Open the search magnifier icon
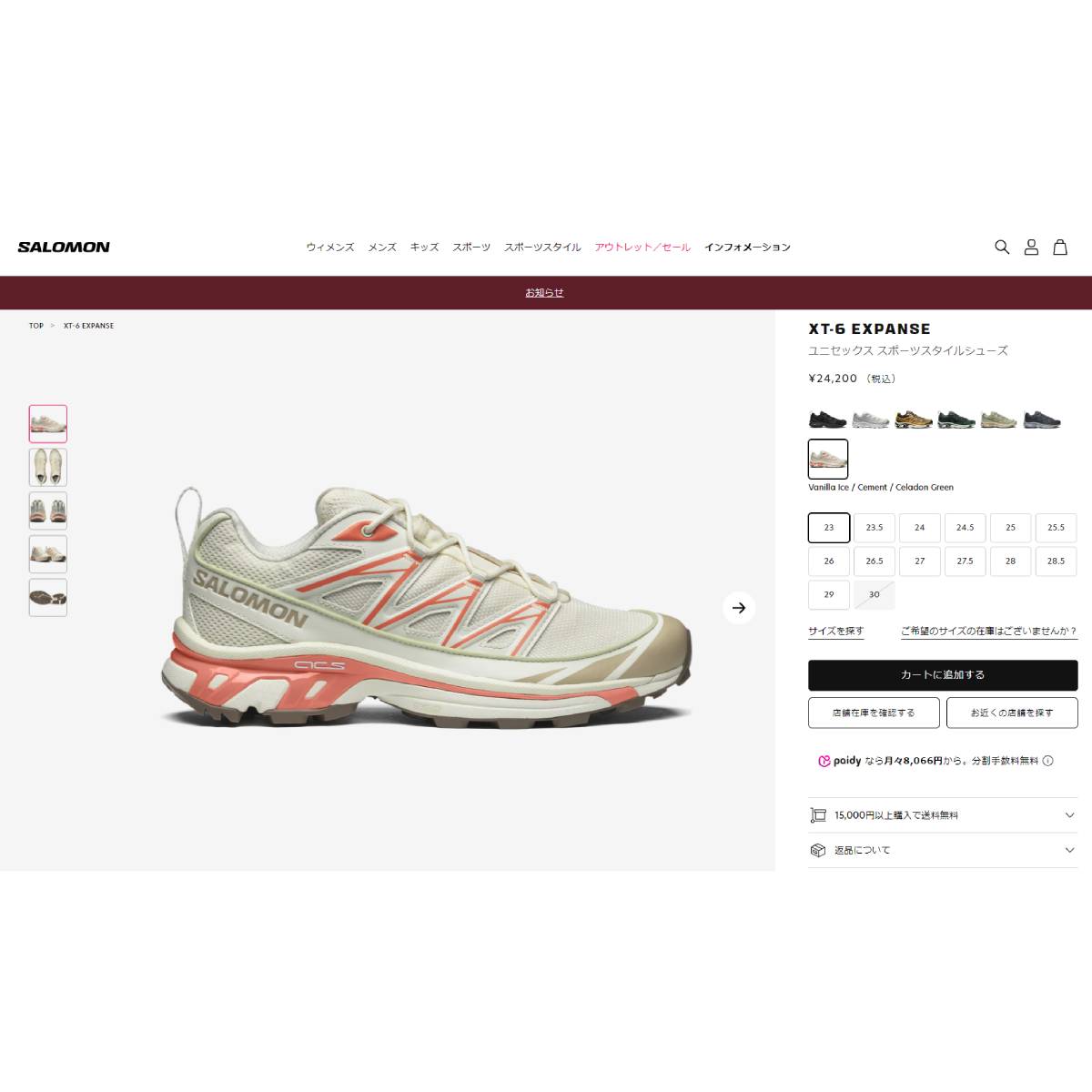The height and width of the screenshot is (1092, 1092). 1002,247
